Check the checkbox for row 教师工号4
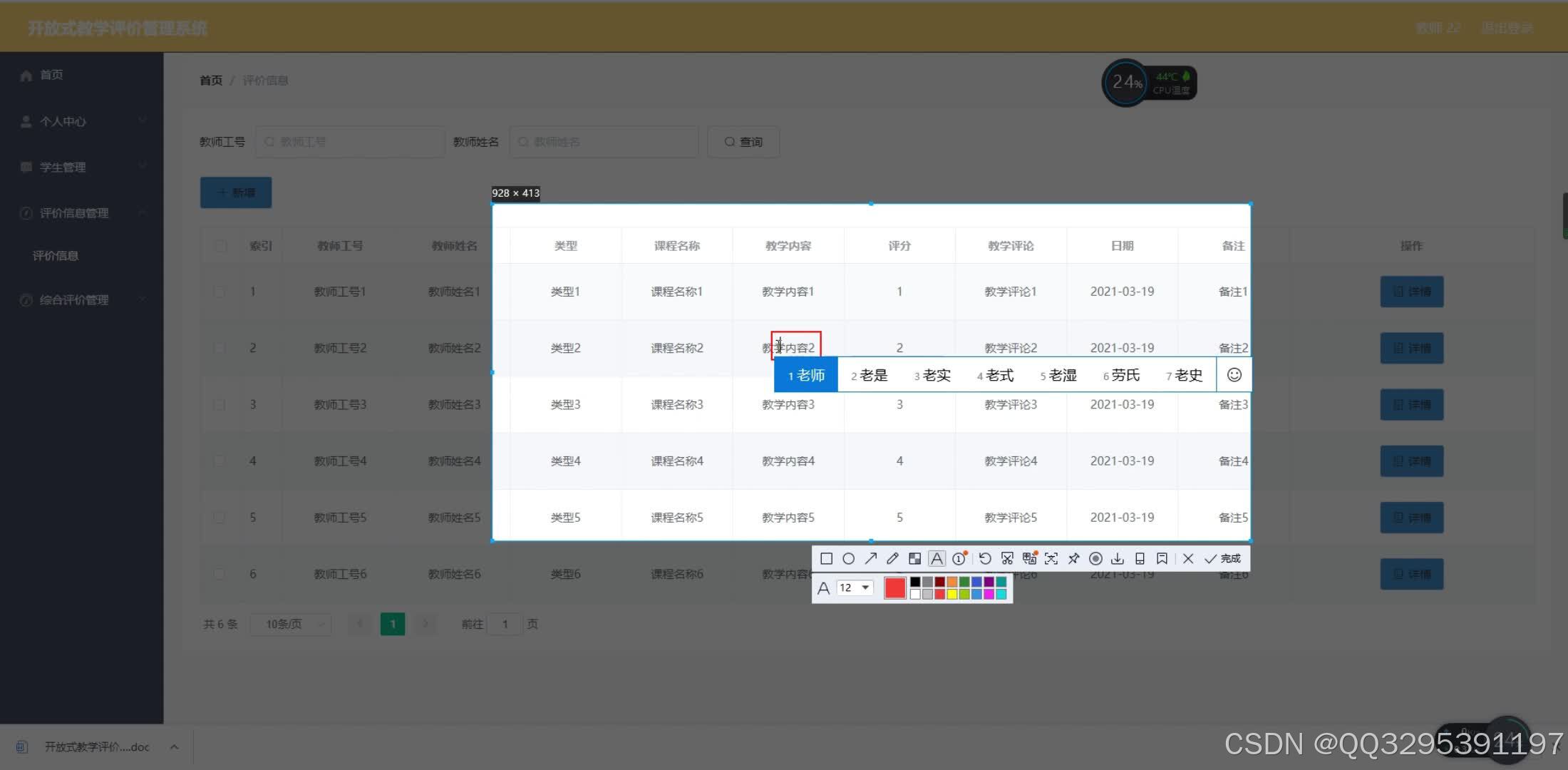 click(220, 461)
